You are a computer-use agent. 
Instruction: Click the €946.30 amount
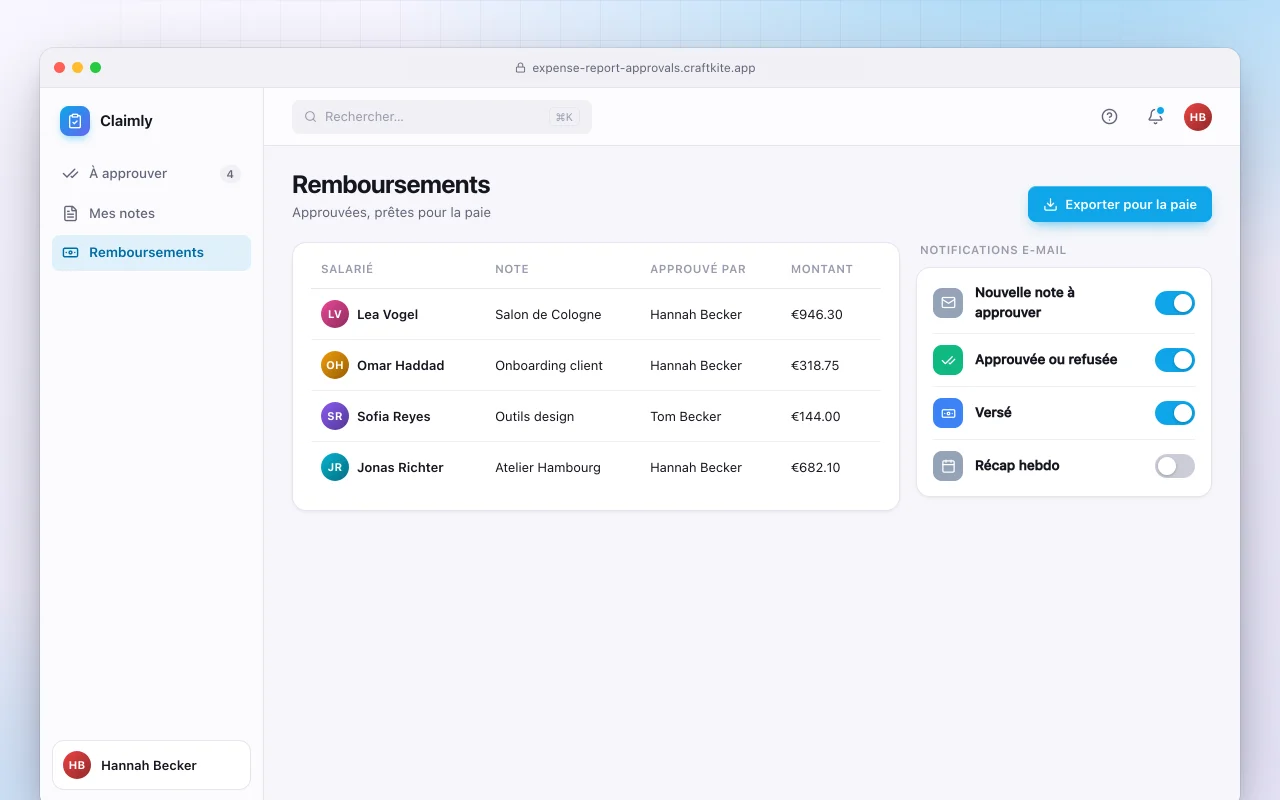tap(817, 314)
